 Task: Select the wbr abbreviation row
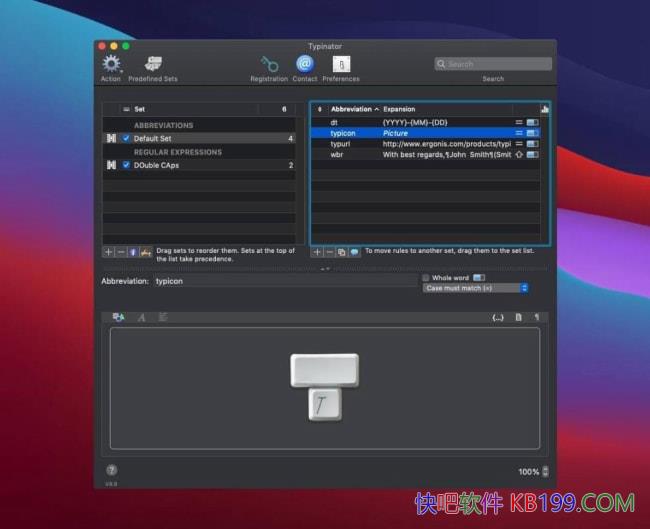337,155
